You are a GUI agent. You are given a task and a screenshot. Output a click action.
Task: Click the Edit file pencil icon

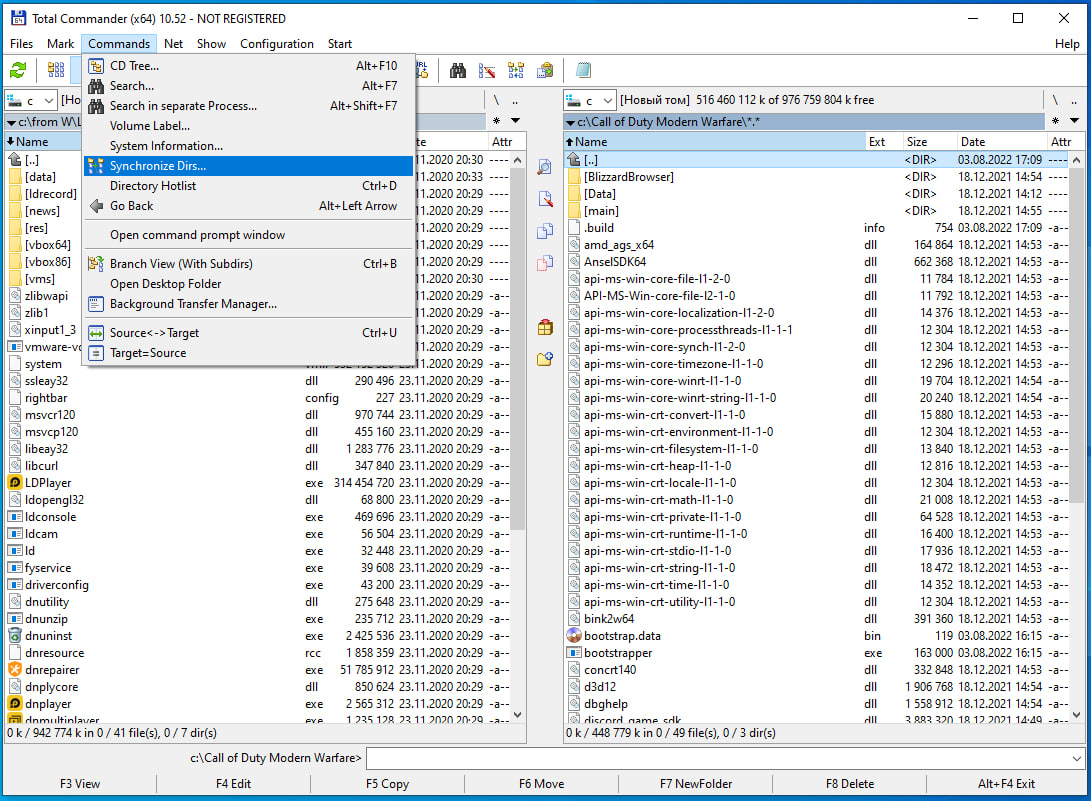coord(545,199)
